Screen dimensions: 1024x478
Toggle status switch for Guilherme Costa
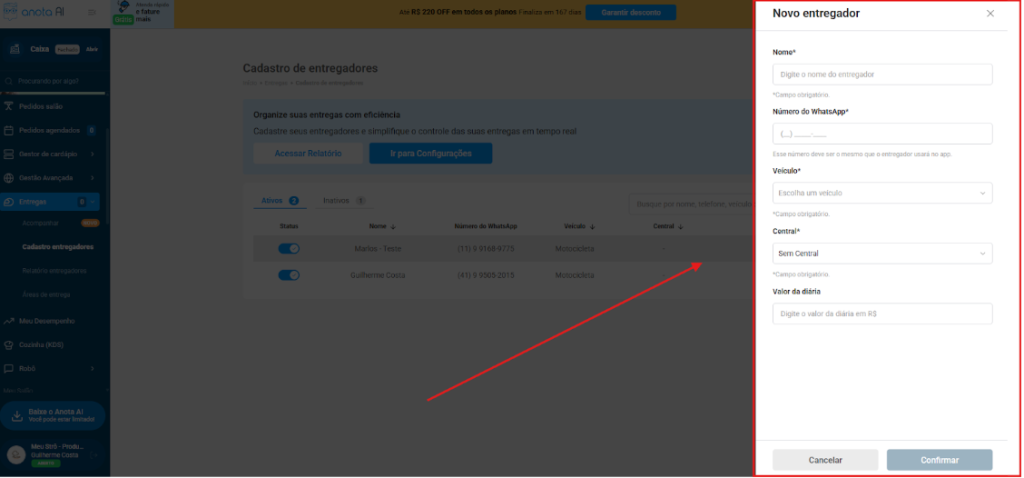point(289,275)
